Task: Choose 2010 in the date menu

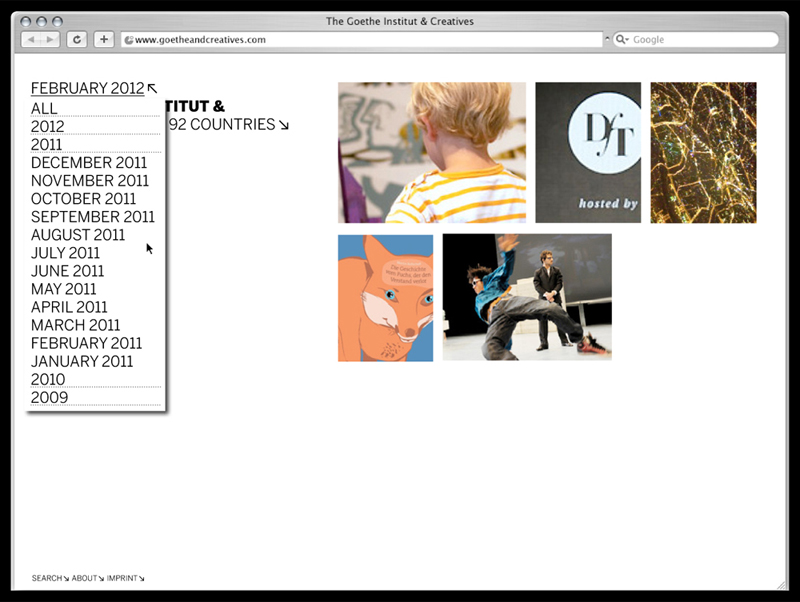Action: [x=48, y=379]
